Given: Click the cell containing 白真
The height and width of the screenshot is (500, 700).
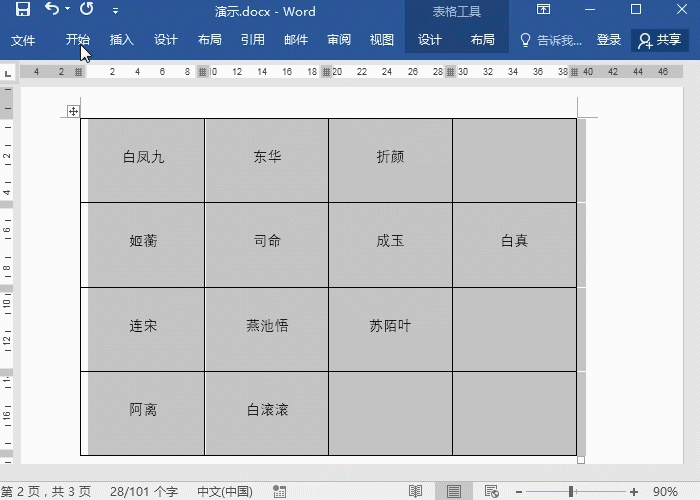Looking at the screenshot, I should point(514,245).
